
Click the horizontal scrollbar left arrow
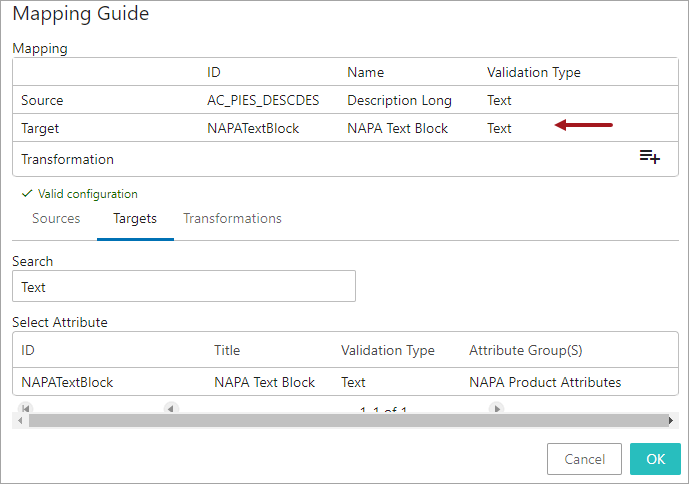[20, 421]
